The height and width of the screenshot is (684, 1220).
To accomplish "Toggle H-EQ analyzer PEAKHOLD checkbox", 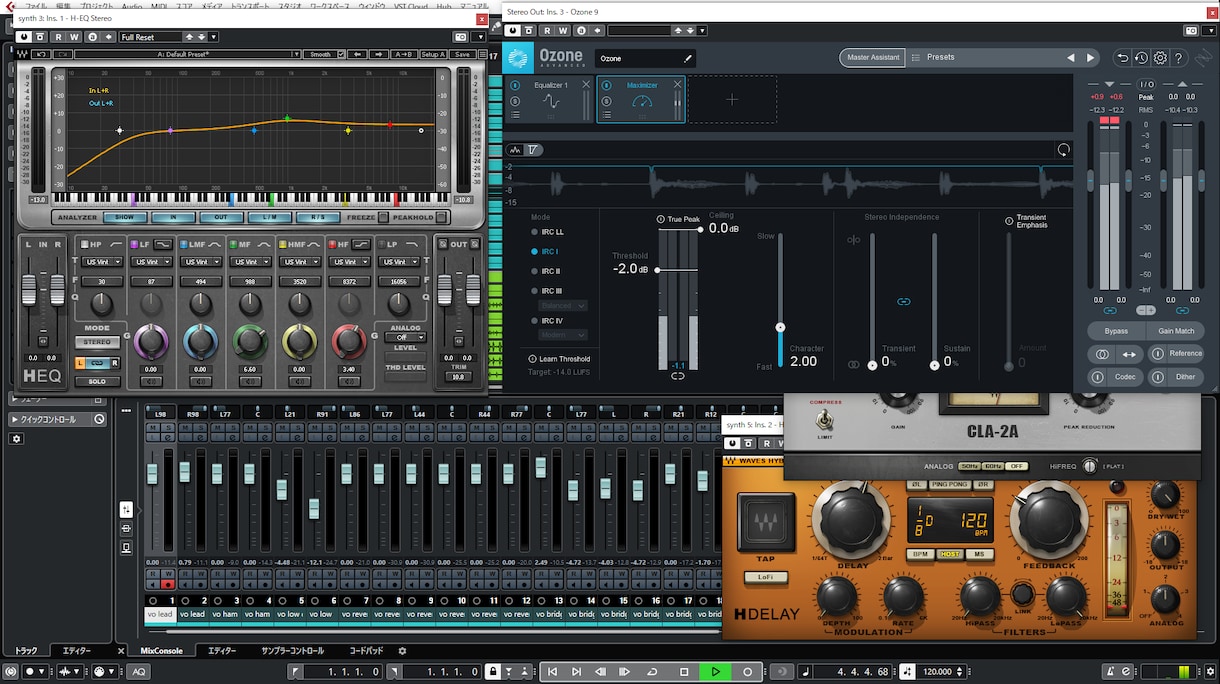I will pos(439,217).
